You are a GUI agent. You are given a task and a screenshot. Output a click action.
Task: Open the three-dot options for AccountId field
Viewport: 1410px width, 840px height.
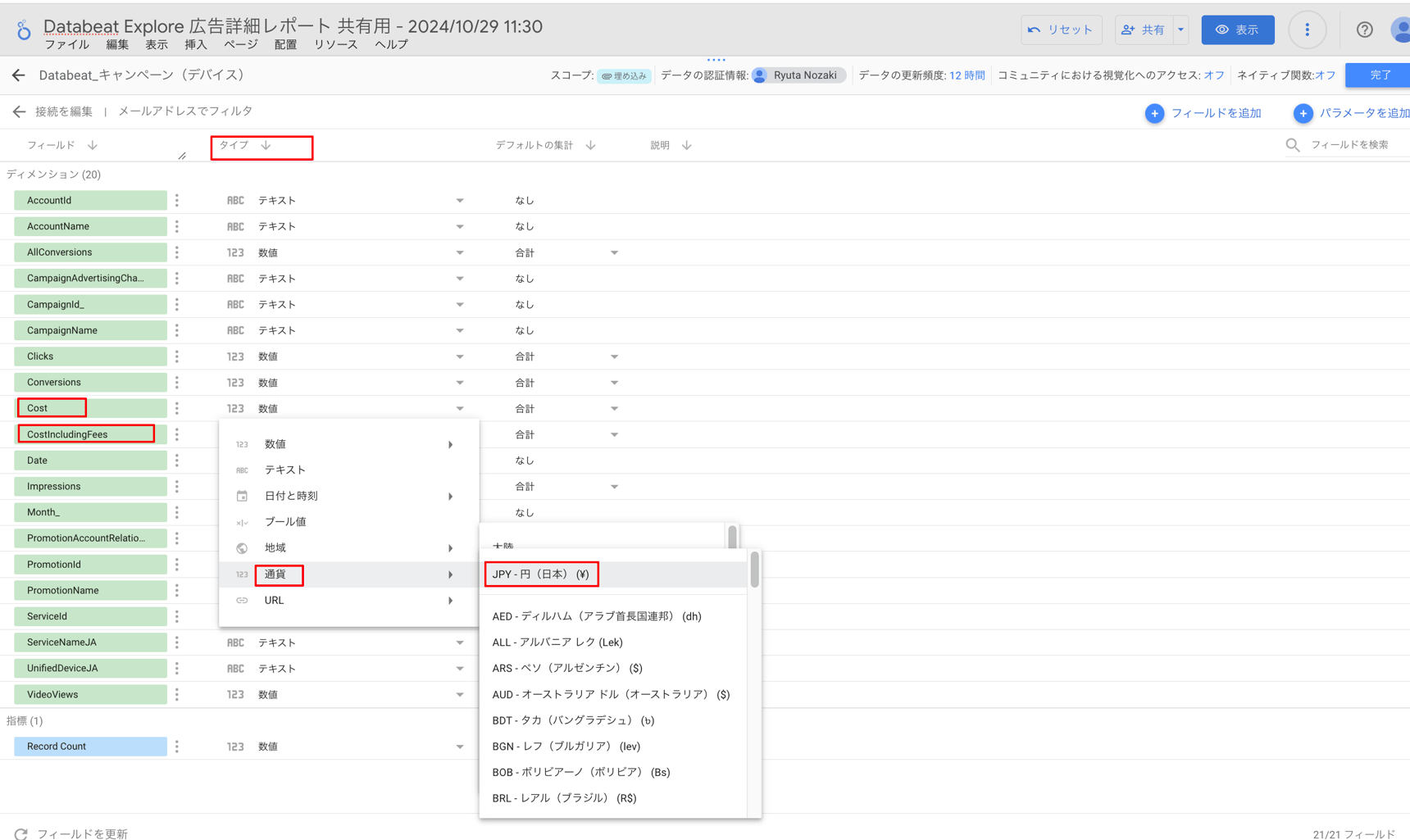coord(176,200)
